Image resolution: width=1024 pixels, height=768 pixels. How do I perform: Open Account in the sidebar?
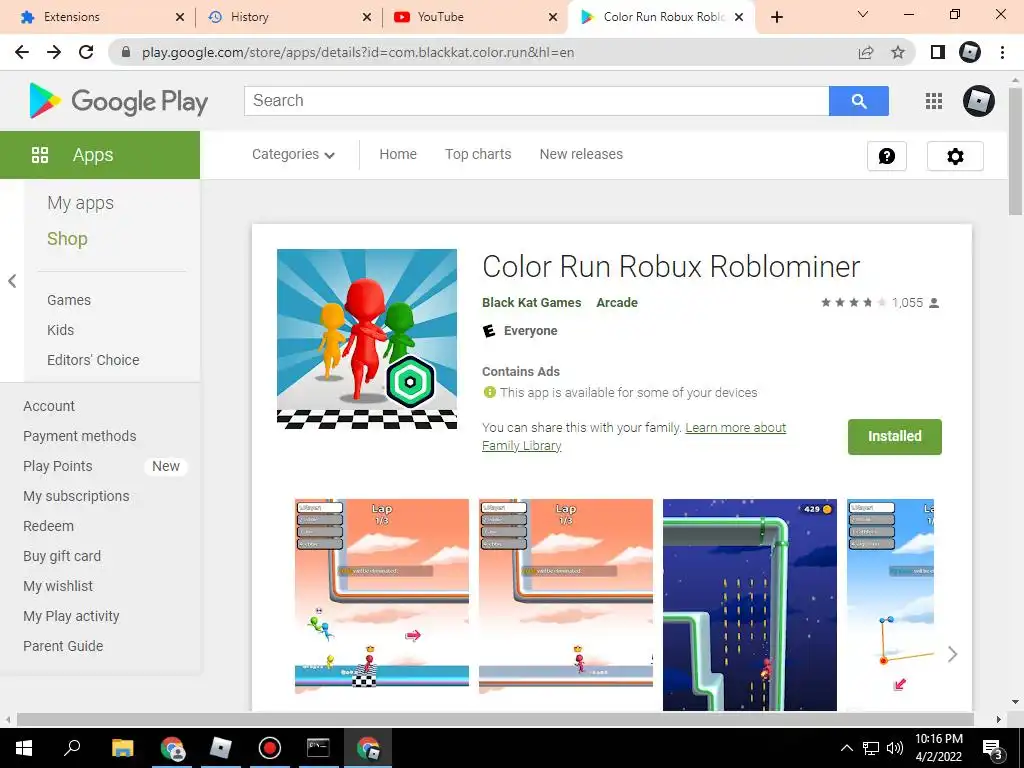[x=49, y=406]
